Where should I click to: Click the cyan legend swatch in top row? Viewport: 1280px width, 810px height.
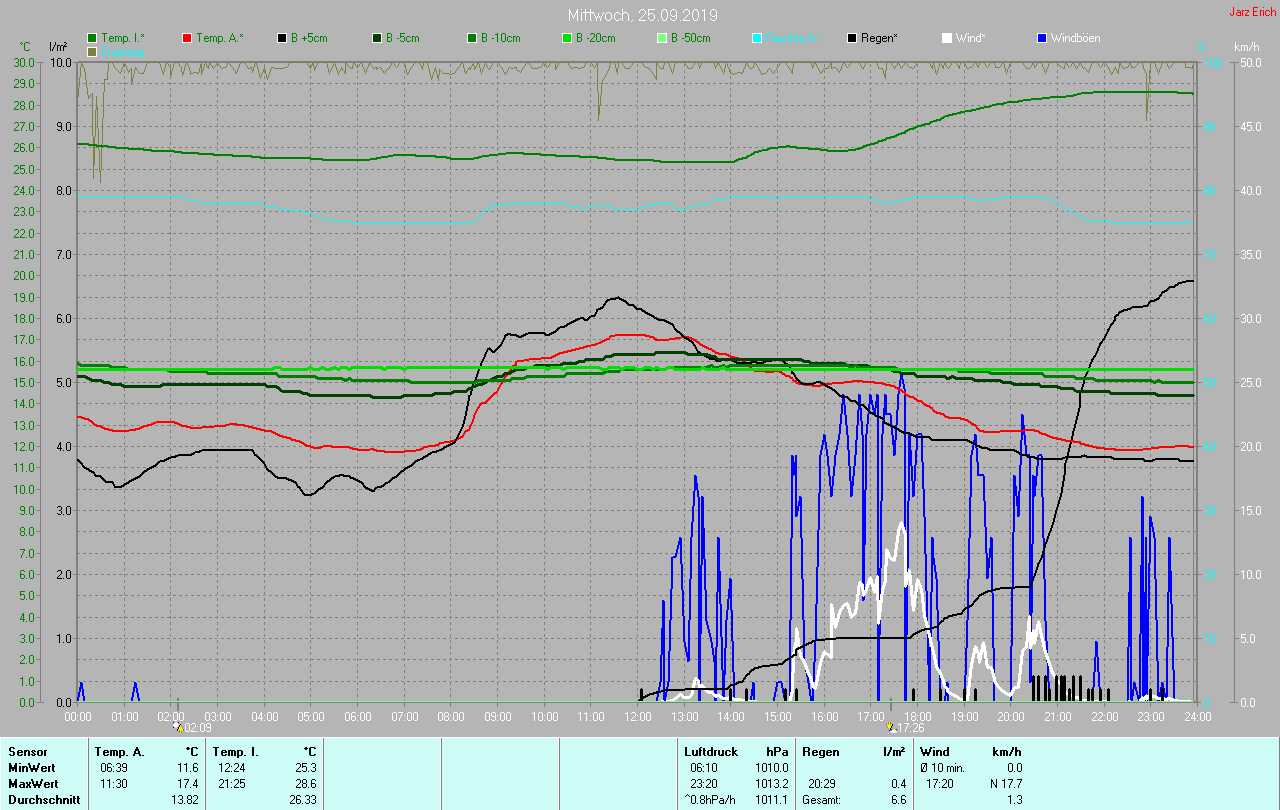point(757,38)
